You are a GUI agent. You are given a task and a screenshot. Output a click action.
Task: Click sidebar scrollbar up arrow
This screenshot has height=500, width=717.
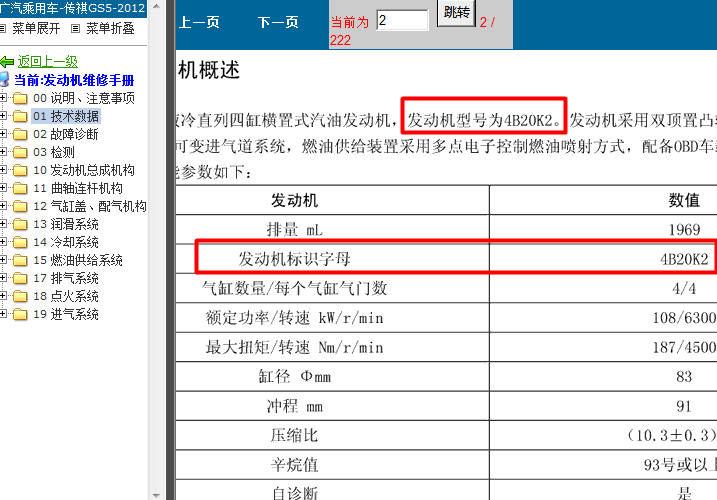(156, 6)
